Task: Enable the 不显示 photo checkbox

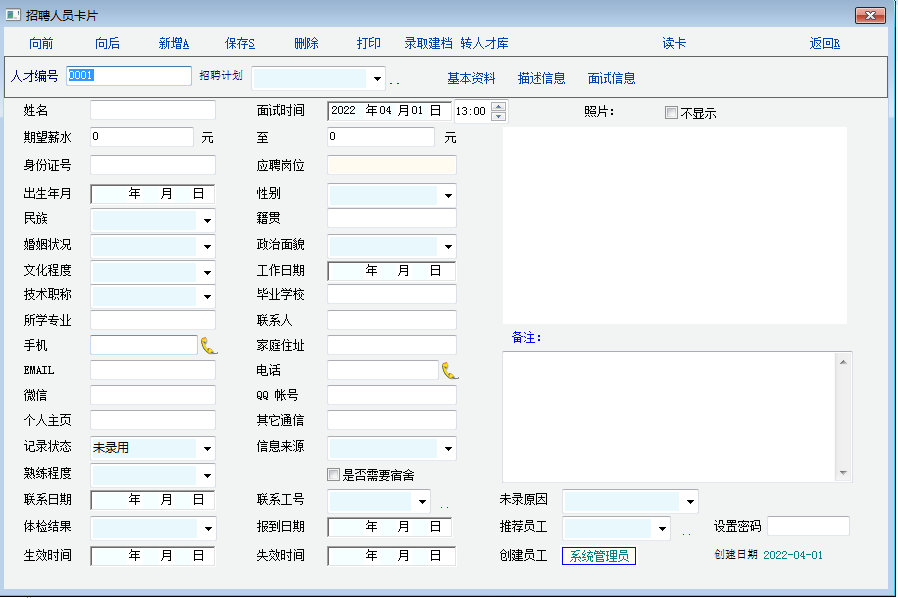Action: pyautogui.click(x=671, y=113)
